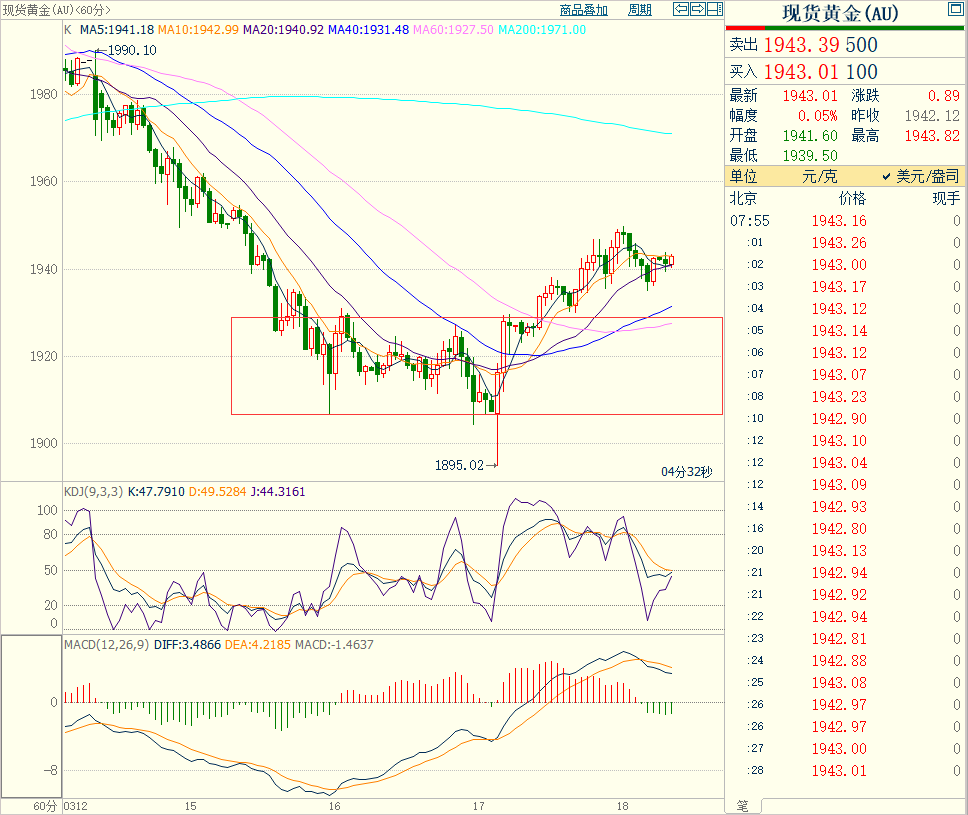This screenshot has width=968, height=815.
Task: Click the 1990.10 high price annotation
Action: [132, 51]
